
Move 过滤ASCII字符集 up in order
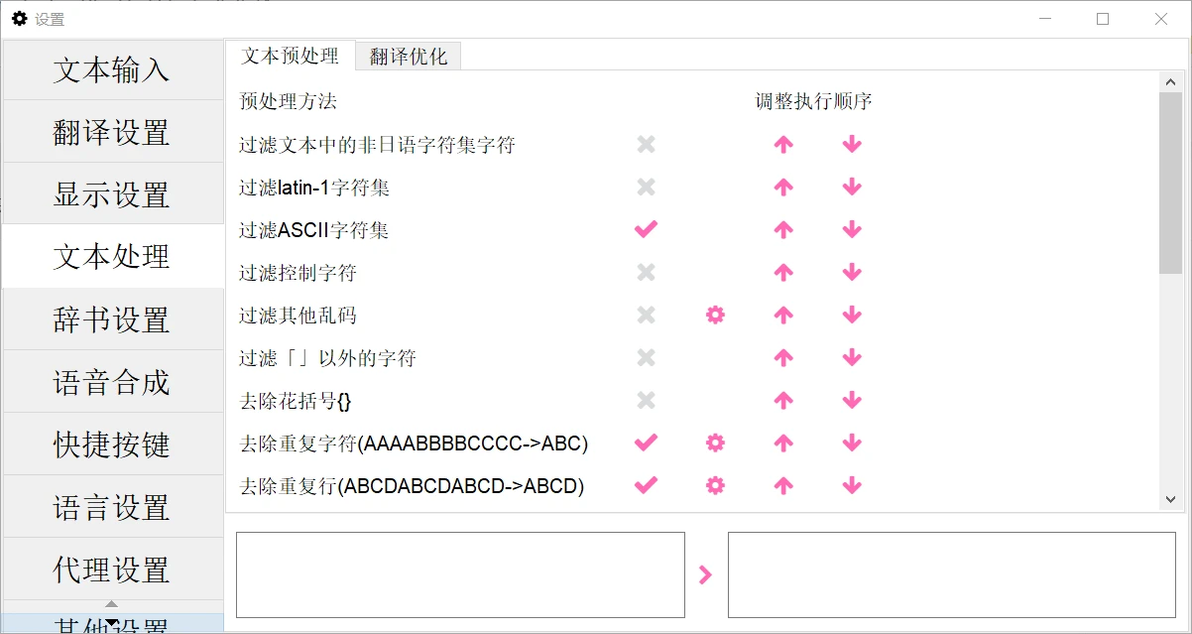point(783,230)
